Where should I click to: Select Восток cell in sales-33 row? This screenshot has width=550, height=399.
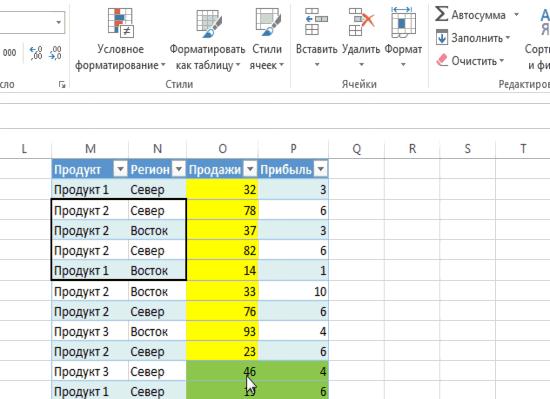(157, 291)
